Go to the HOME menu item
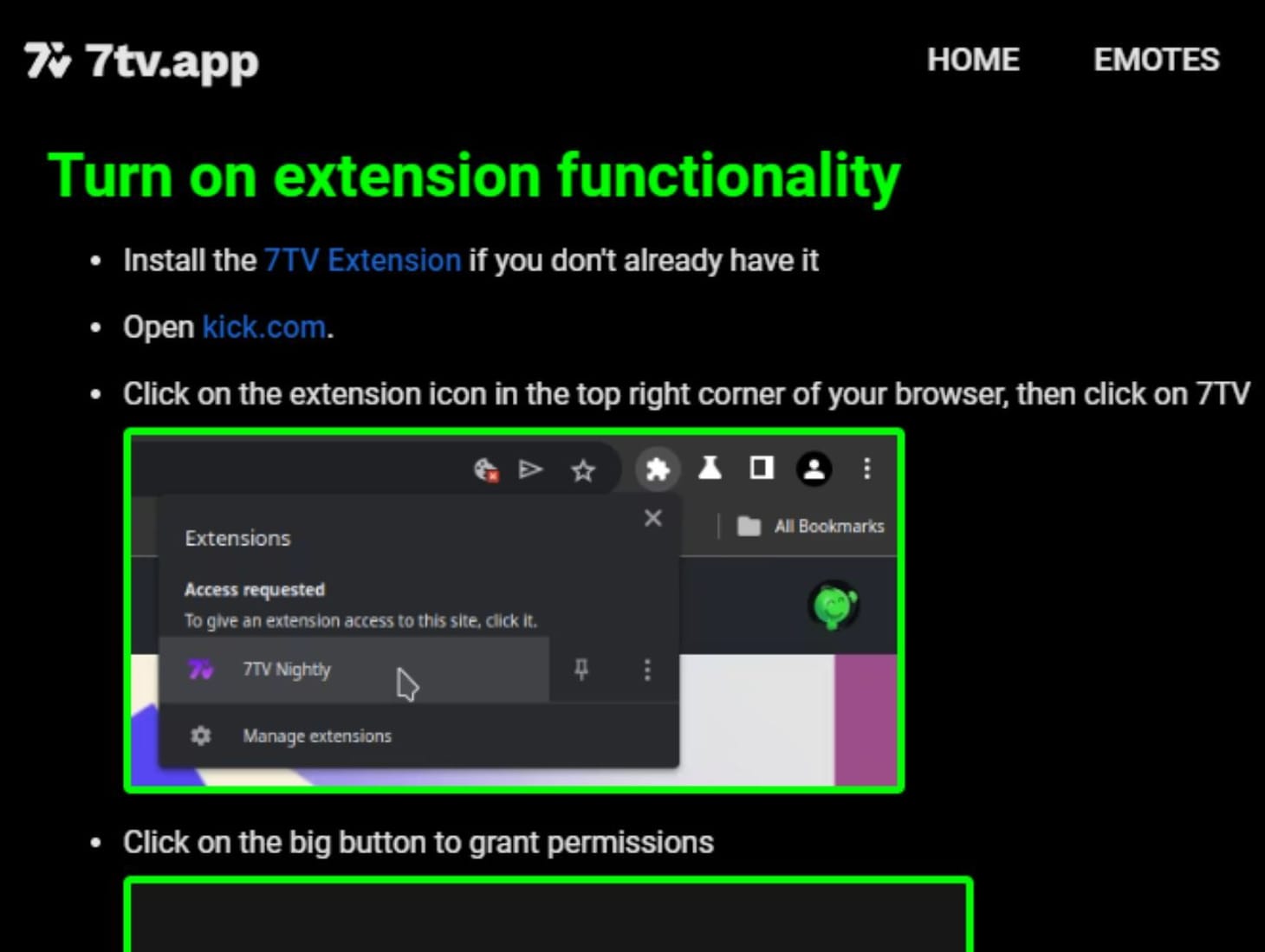This screenshot has width=1265, height=952. 974,60
